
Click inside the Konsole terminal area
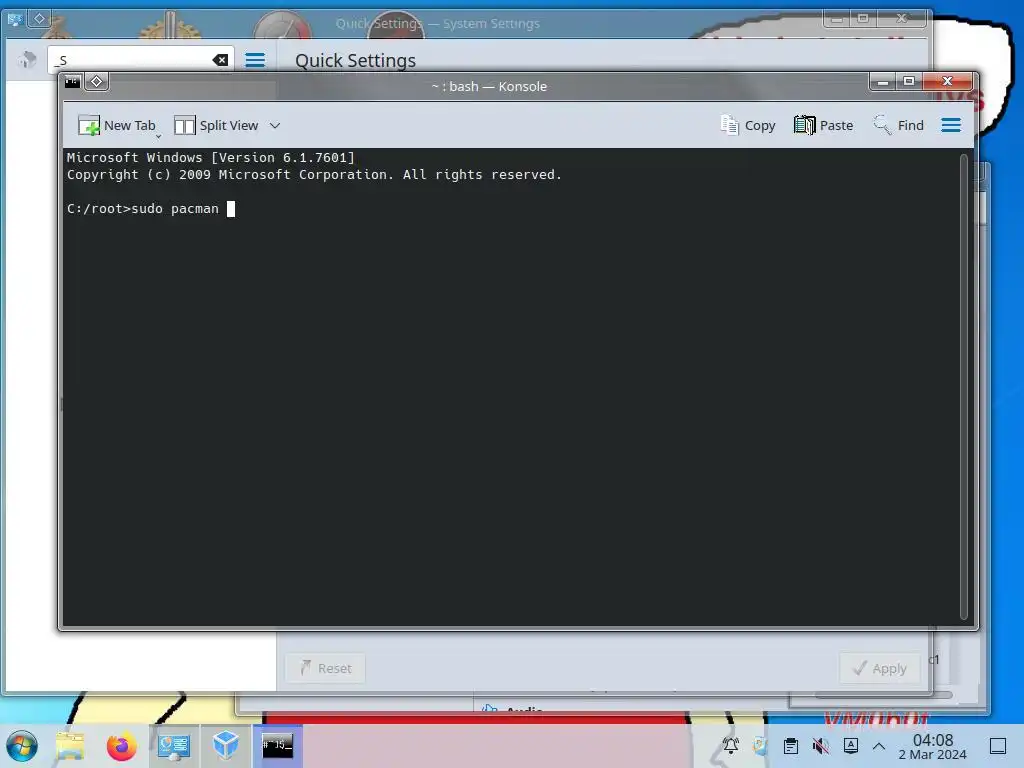click(512, 387)
